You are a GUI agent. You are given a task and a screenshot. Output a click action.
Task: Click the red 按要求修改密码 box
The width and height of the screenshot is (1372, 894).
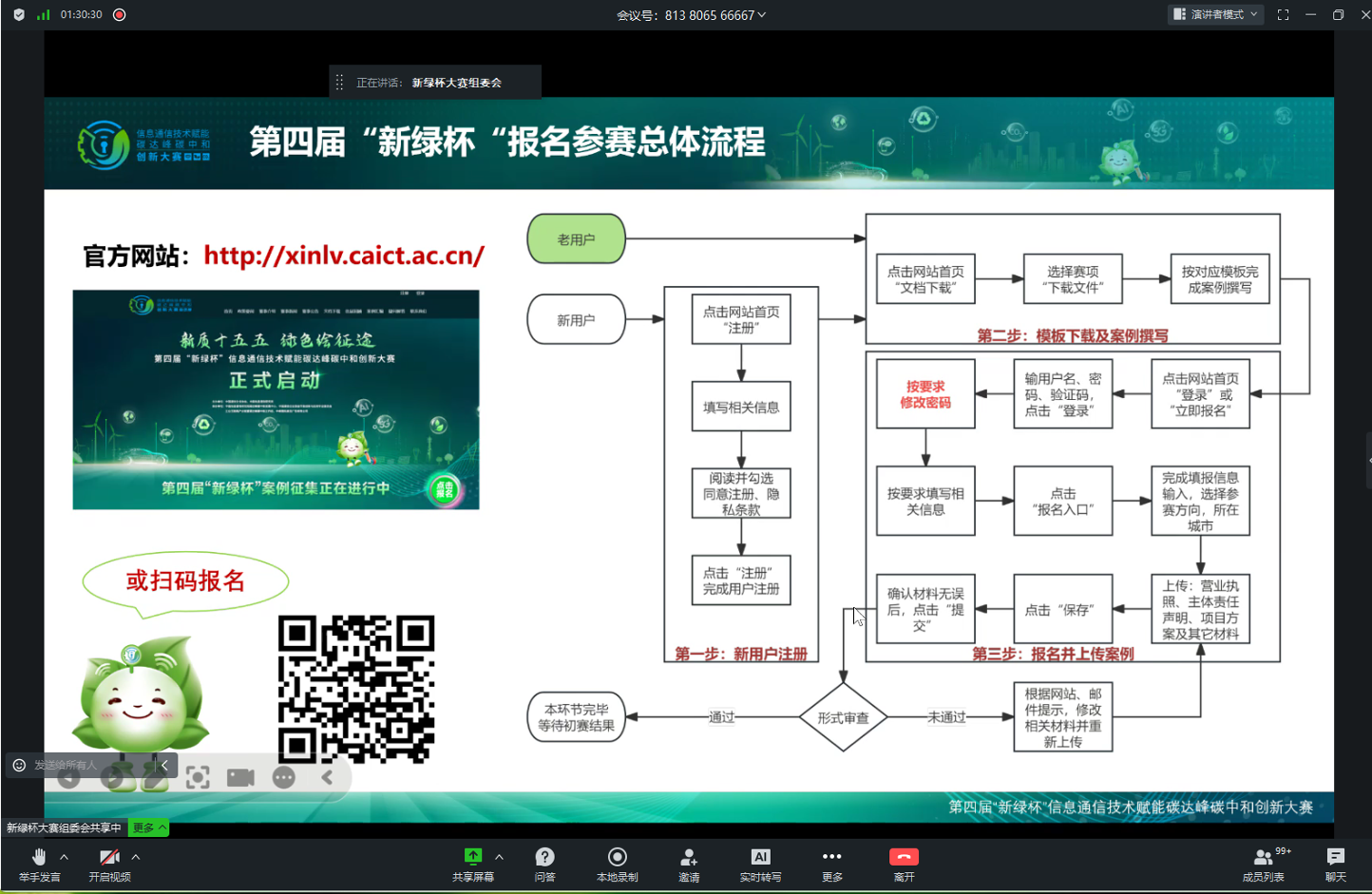(925, 393)
